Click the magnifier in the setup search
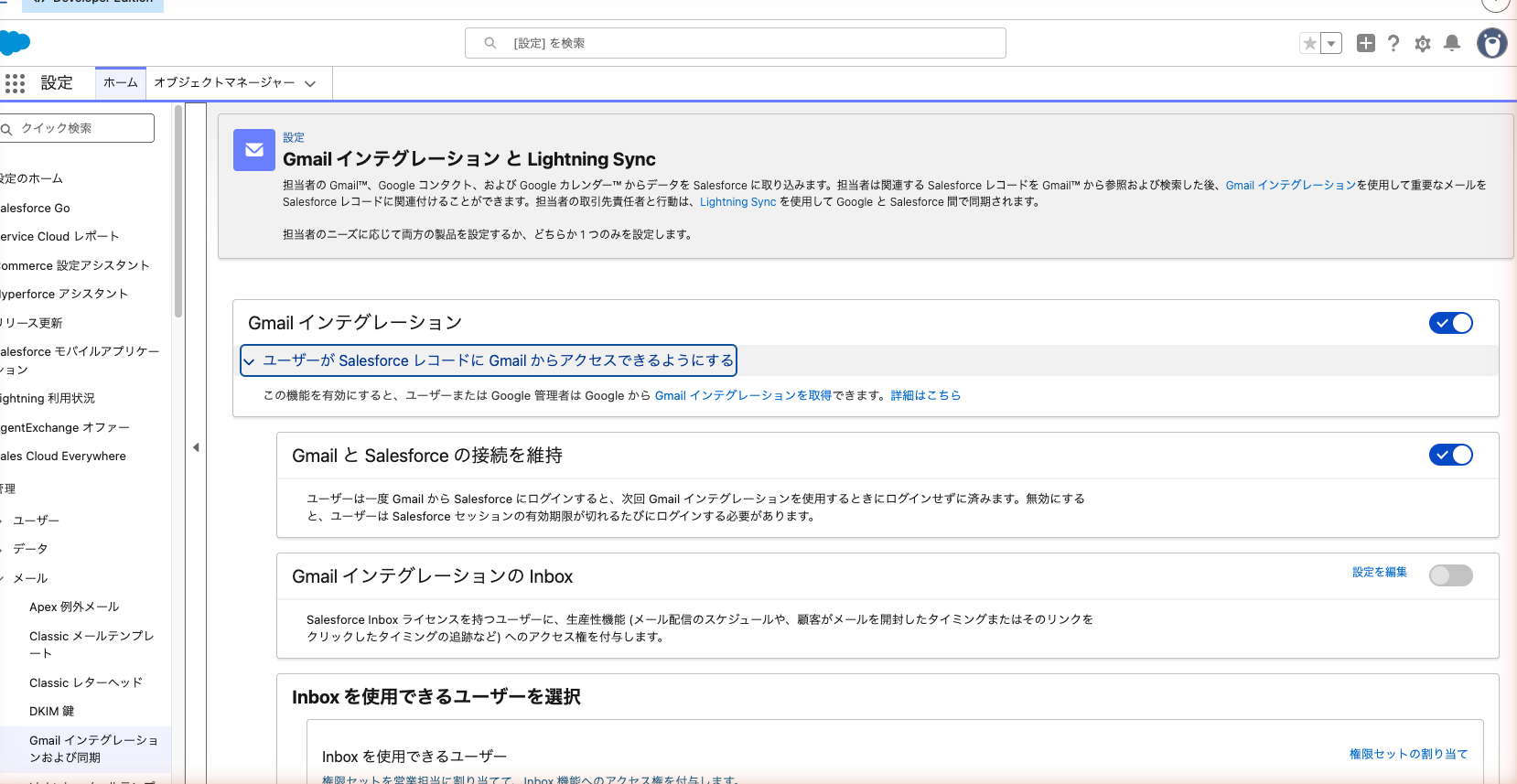The image size is (1517, 784). coord(490,43)
